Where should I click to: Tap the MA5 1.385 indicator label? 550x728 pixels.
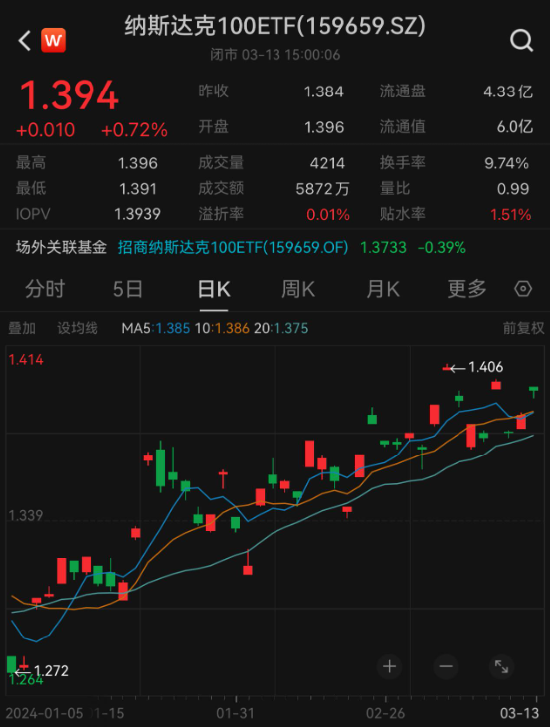[155, 328]
